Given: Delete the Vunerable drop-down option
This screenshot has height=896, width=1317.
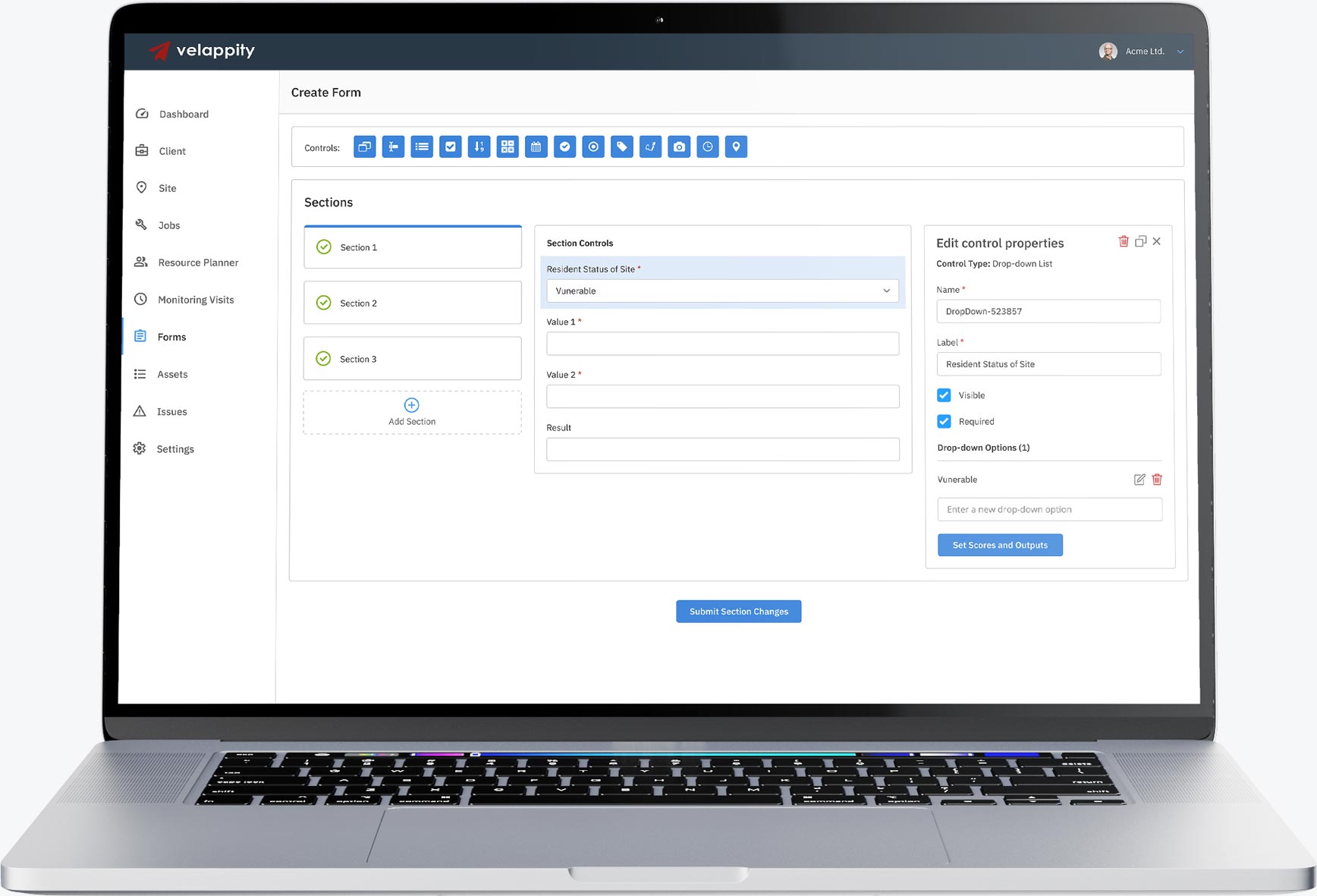Looking at the screenshot, I should (1157, 479).
